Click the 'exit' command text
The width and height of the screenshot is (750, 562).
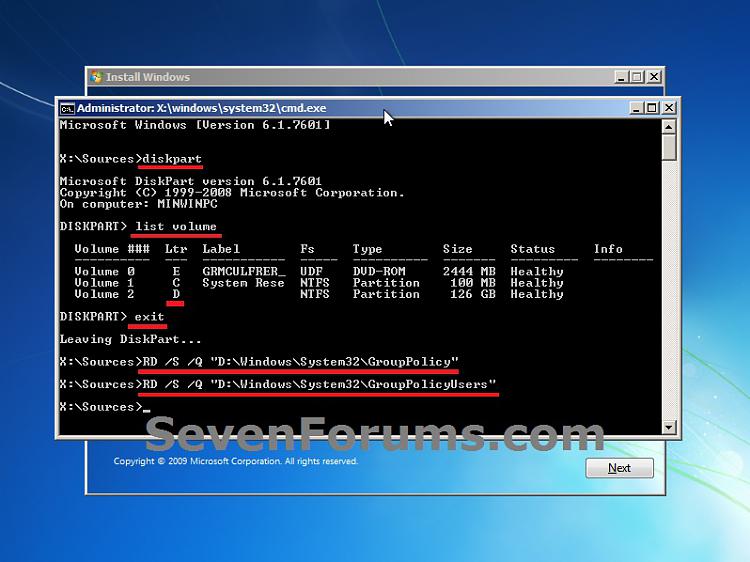click(149, 317)
